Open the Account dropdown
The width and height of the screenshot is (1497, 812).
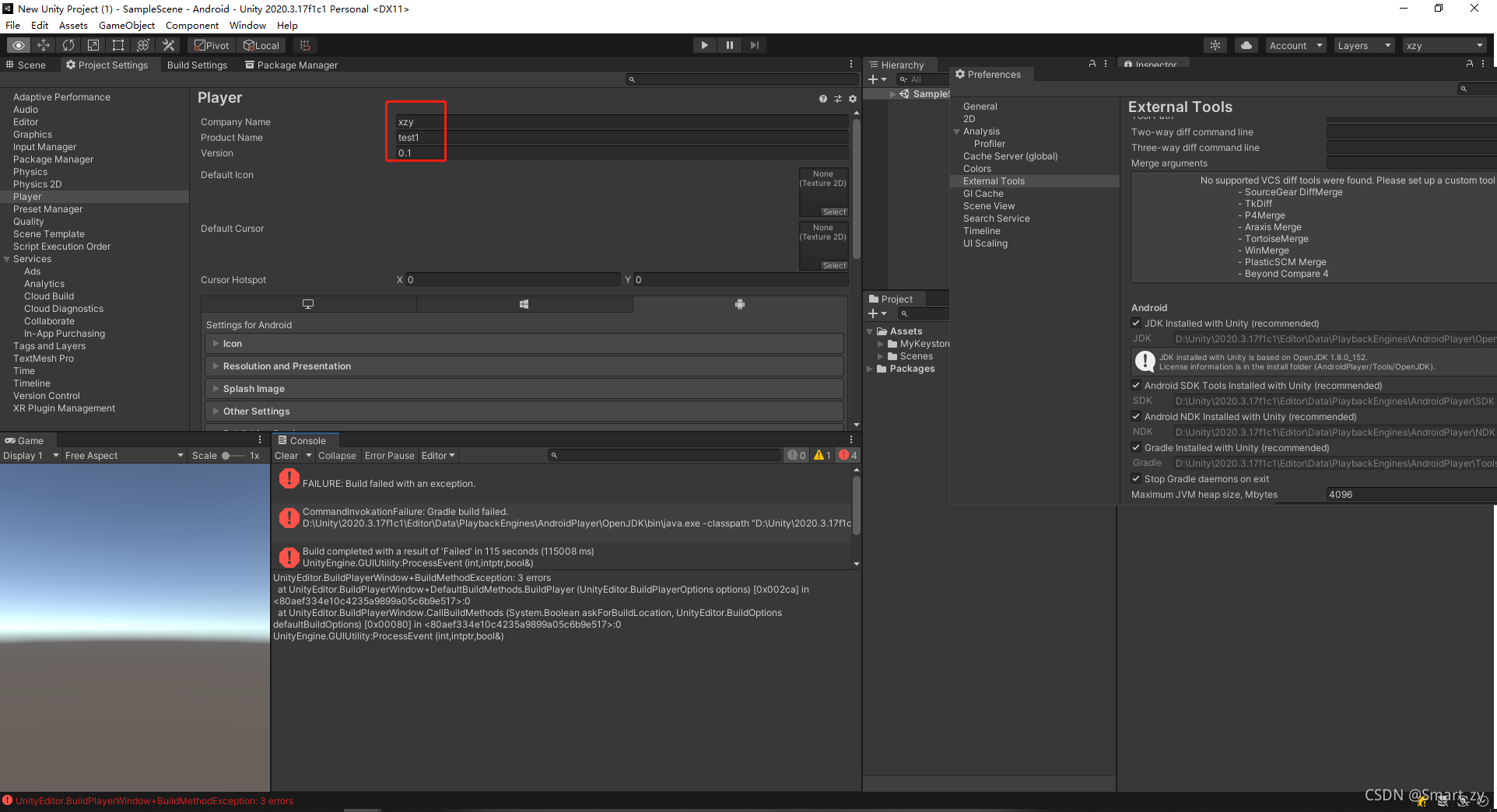pyautogui.click(x=1295, y=45)
